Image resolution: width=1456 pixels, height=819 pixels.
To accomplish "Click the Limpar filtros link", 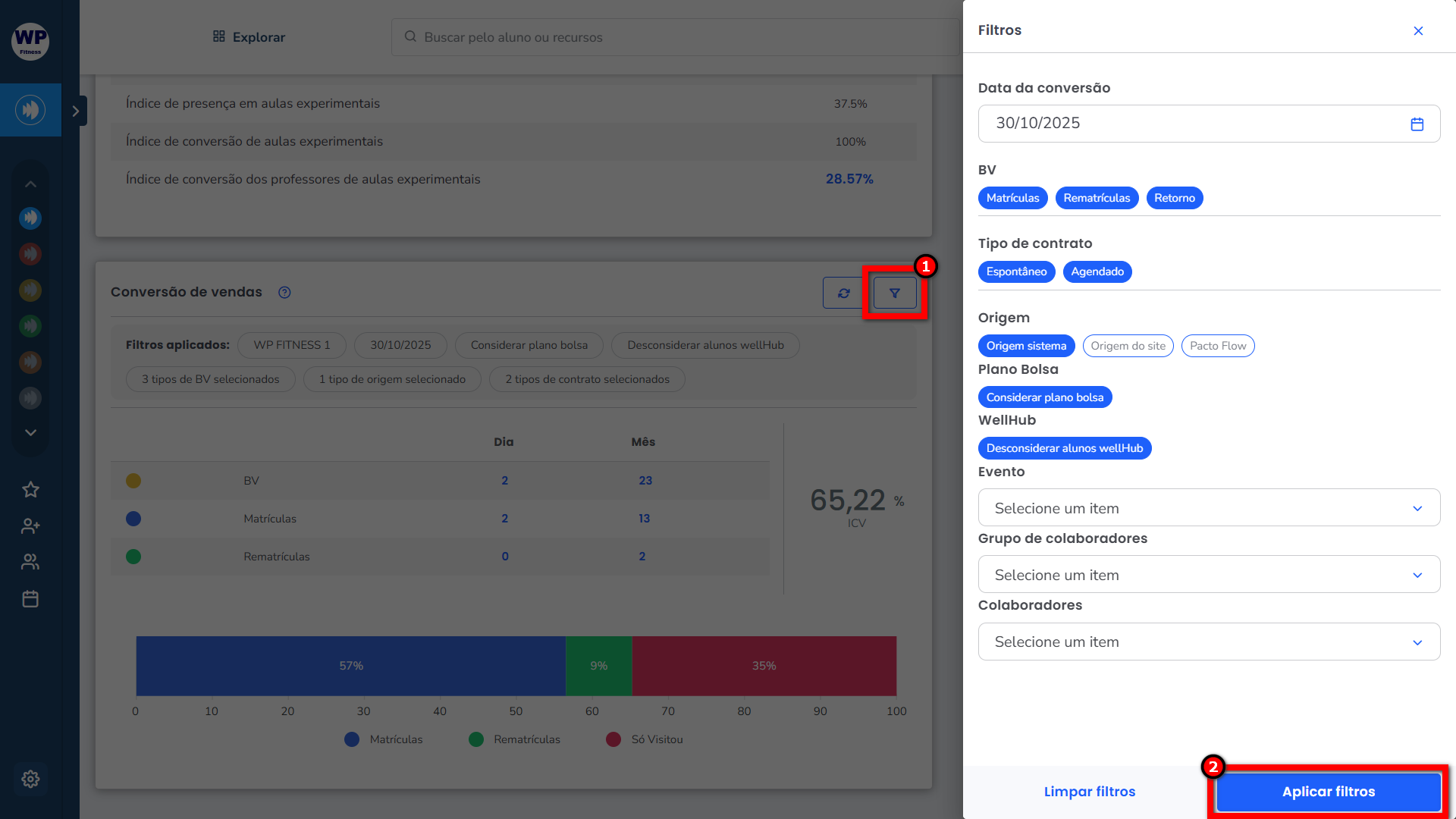I will (x=1089, y=792).
